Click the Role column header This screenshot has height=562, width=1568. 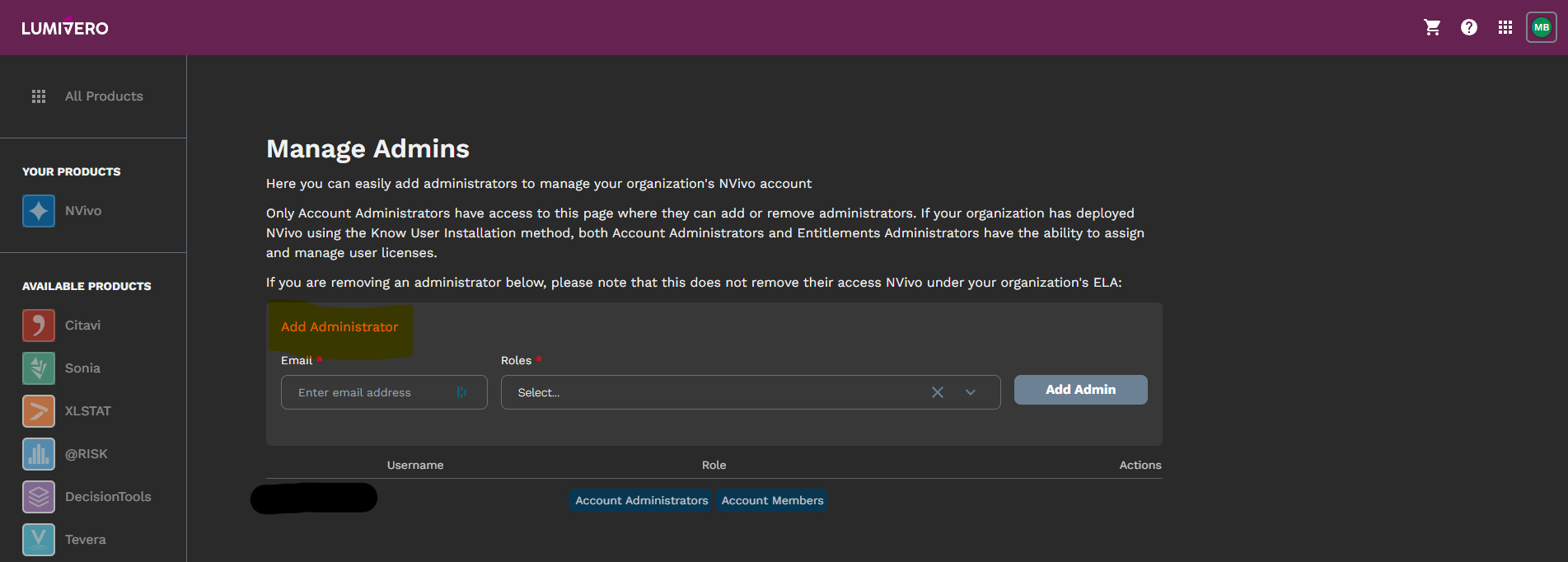pyautogui.click(x=714, y=465)
